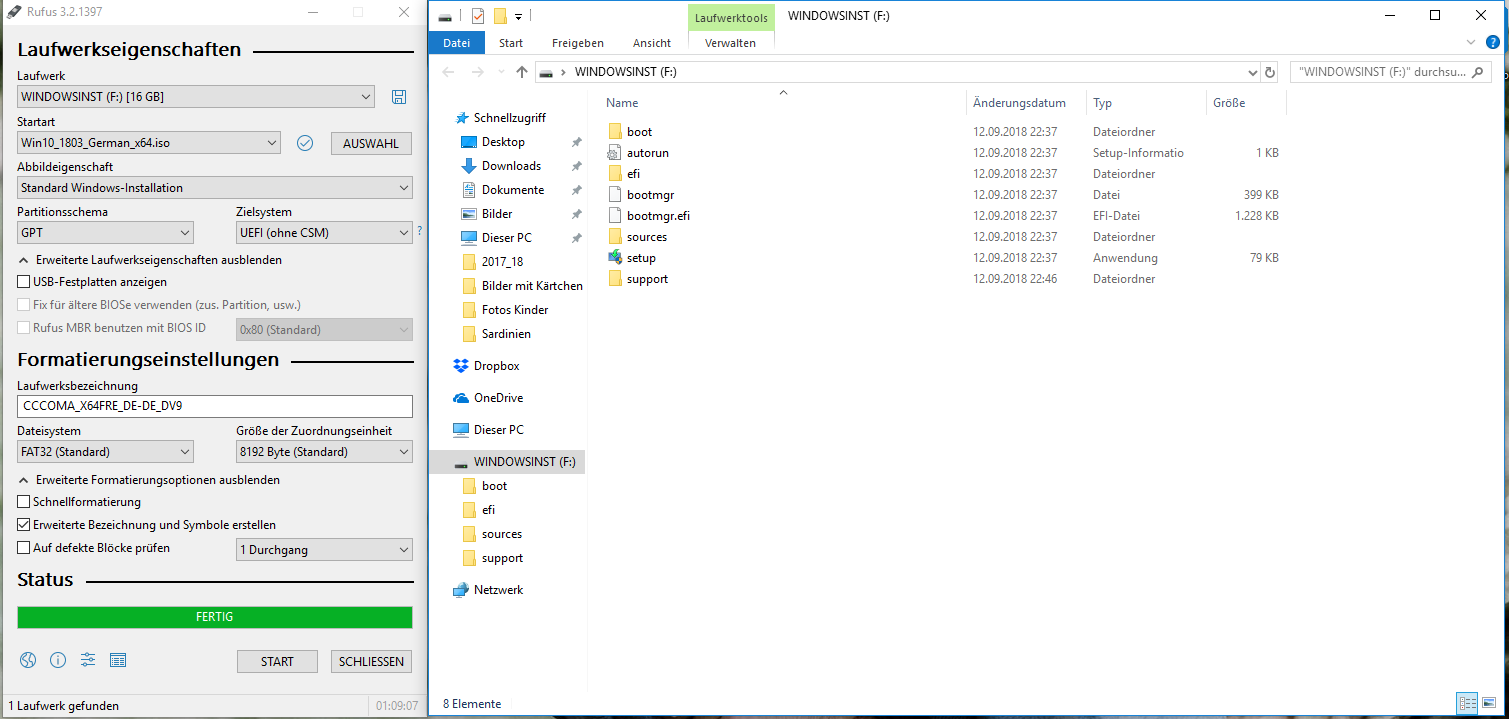Select the setup application file icon
The width and height of the screenshot is (1509, 719).
tap(615, 258)
